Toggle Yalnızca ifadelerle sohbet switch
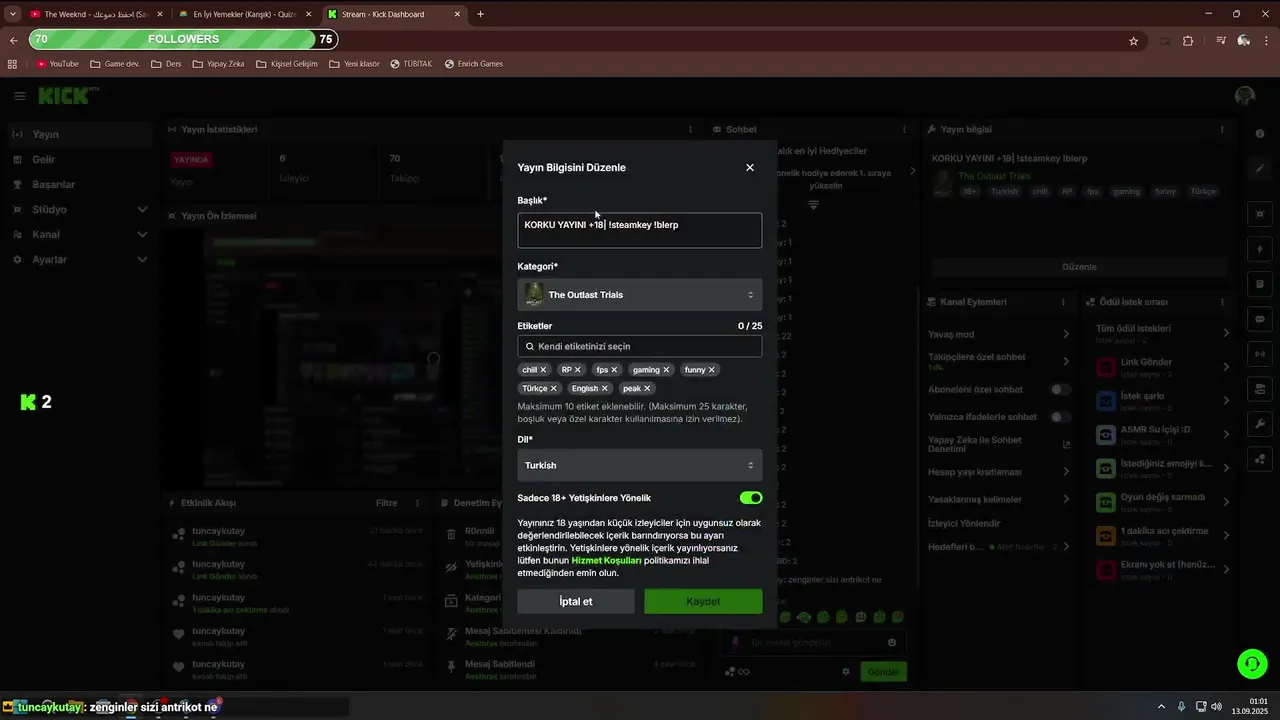This screenshot has width=1280, height=720. (x=1060, y=417)
